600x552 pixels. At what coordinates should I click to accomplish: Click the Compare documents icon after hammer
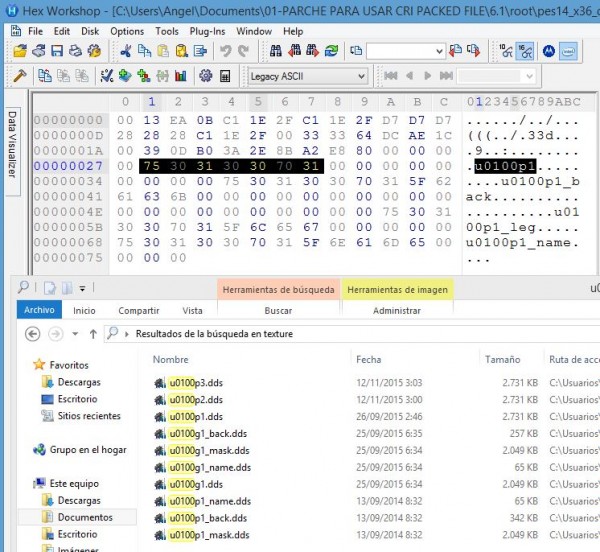click(x=45, y=76)
